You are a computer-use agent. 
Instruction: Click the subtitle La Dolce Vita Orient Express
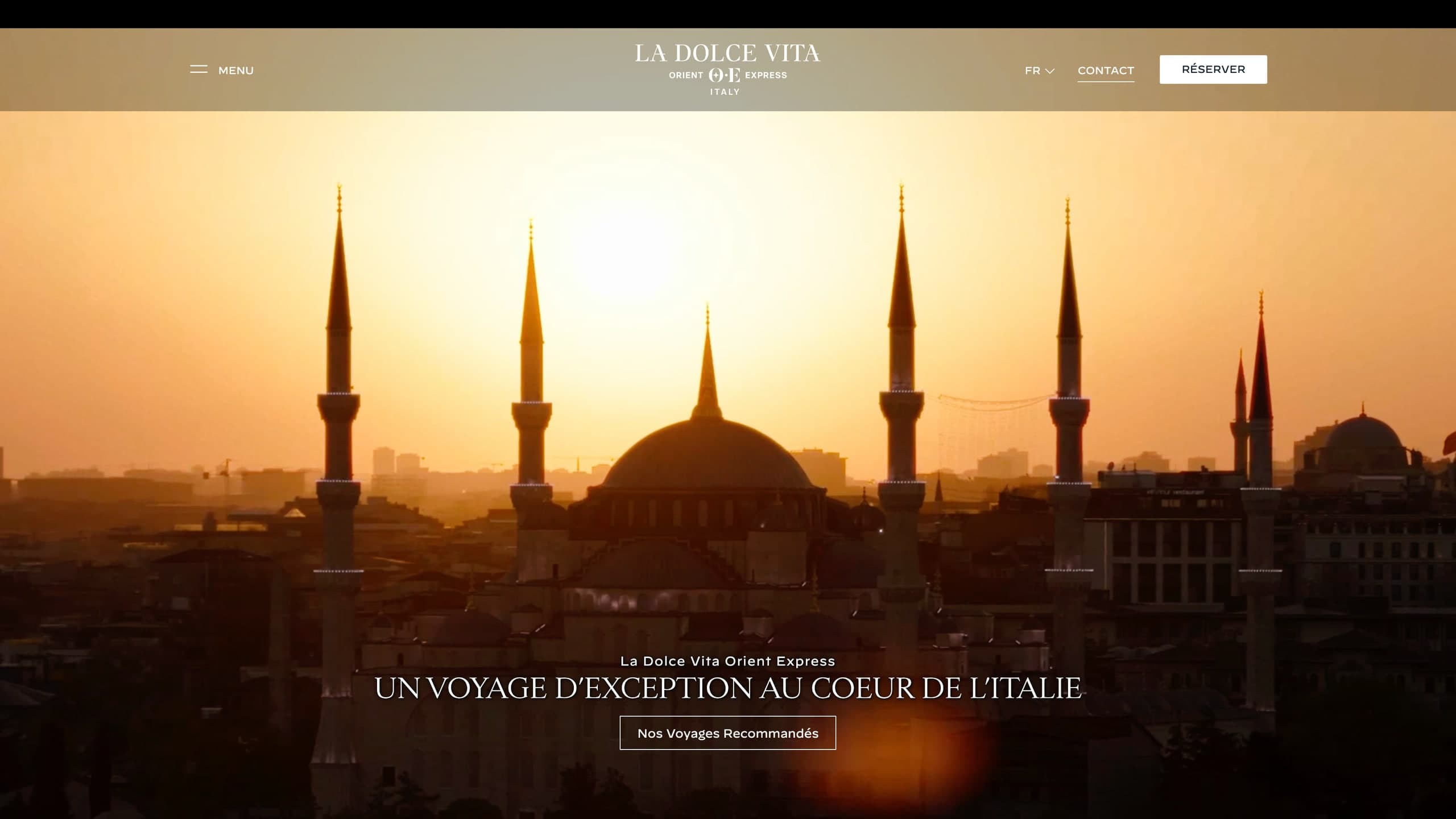coord(727,661)
